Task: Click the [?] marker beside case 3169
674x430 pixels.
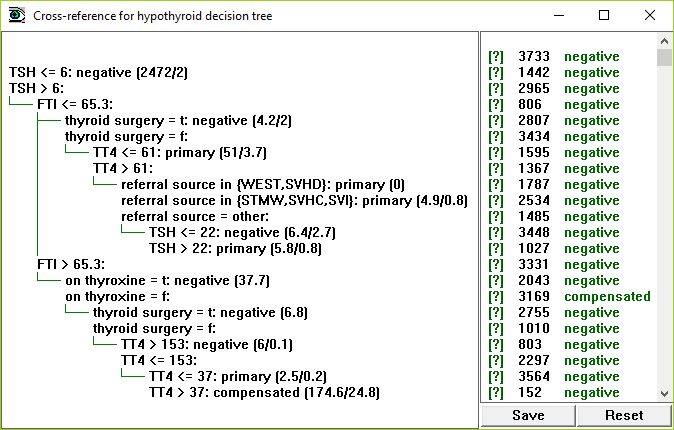Action: click(496, 297)
